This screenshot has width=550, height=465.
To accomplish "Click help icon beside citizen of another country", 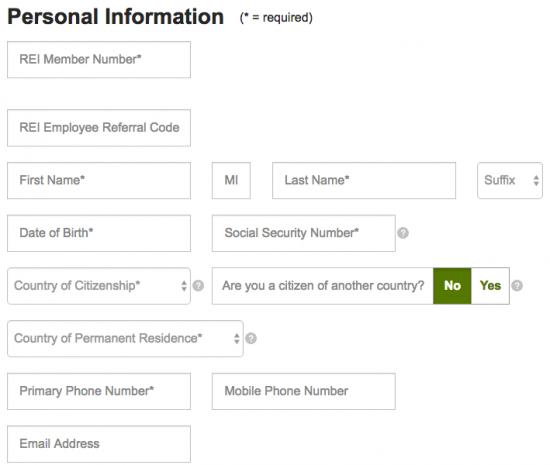I will tap(517, 286).
